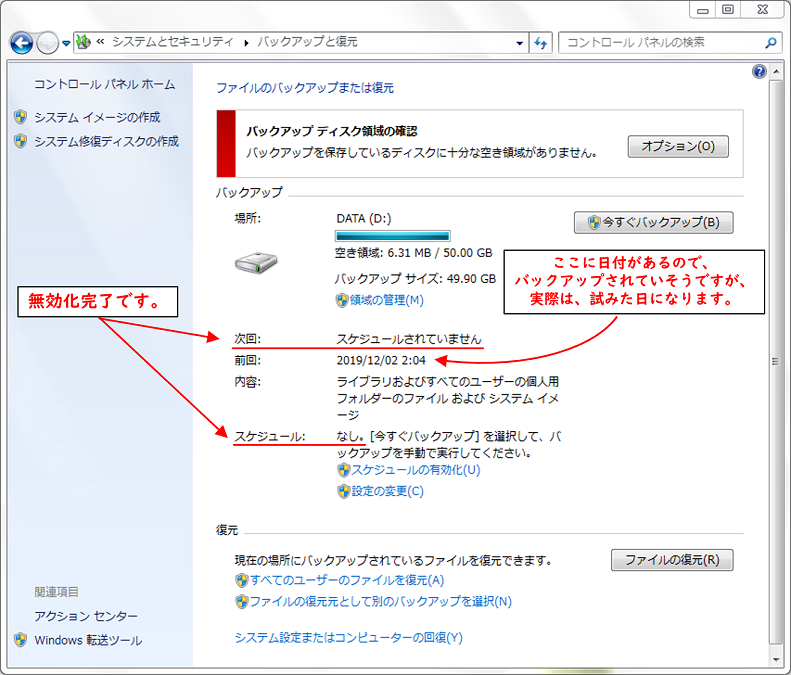Image resolution: width=791 pixels, height=675 pixels.
Task: Minimize the Backup and Restore window
Action: pyautogui.click(x=703, y=10)
